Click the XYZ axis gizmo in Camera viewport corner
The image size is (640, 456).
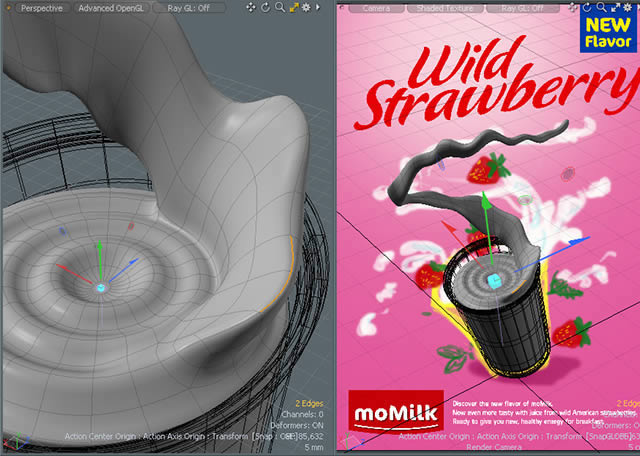coord(351,440)
